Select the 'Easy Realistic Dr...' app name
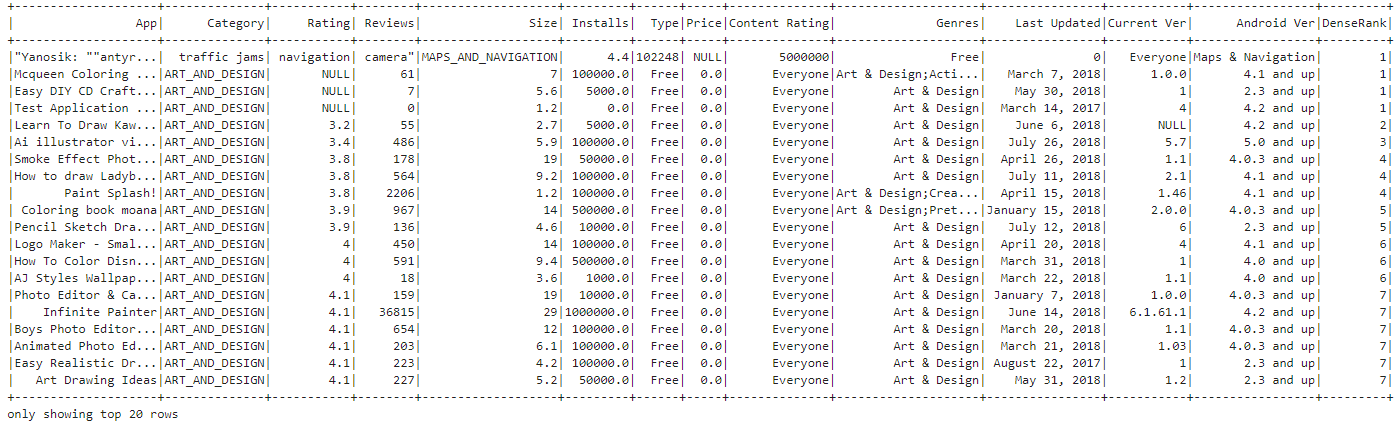Image resolution: width=1400 pixels, height=426 pixels. (85, 363)
